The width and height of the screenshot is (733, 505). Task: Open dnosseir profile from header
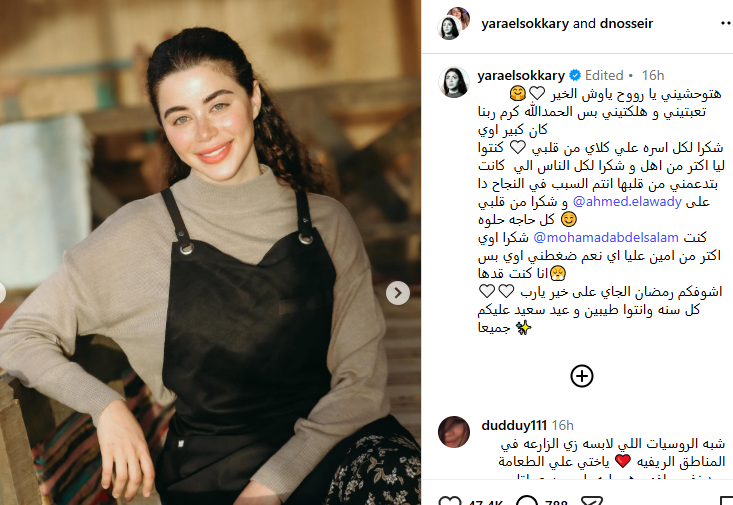pos(626,23)
